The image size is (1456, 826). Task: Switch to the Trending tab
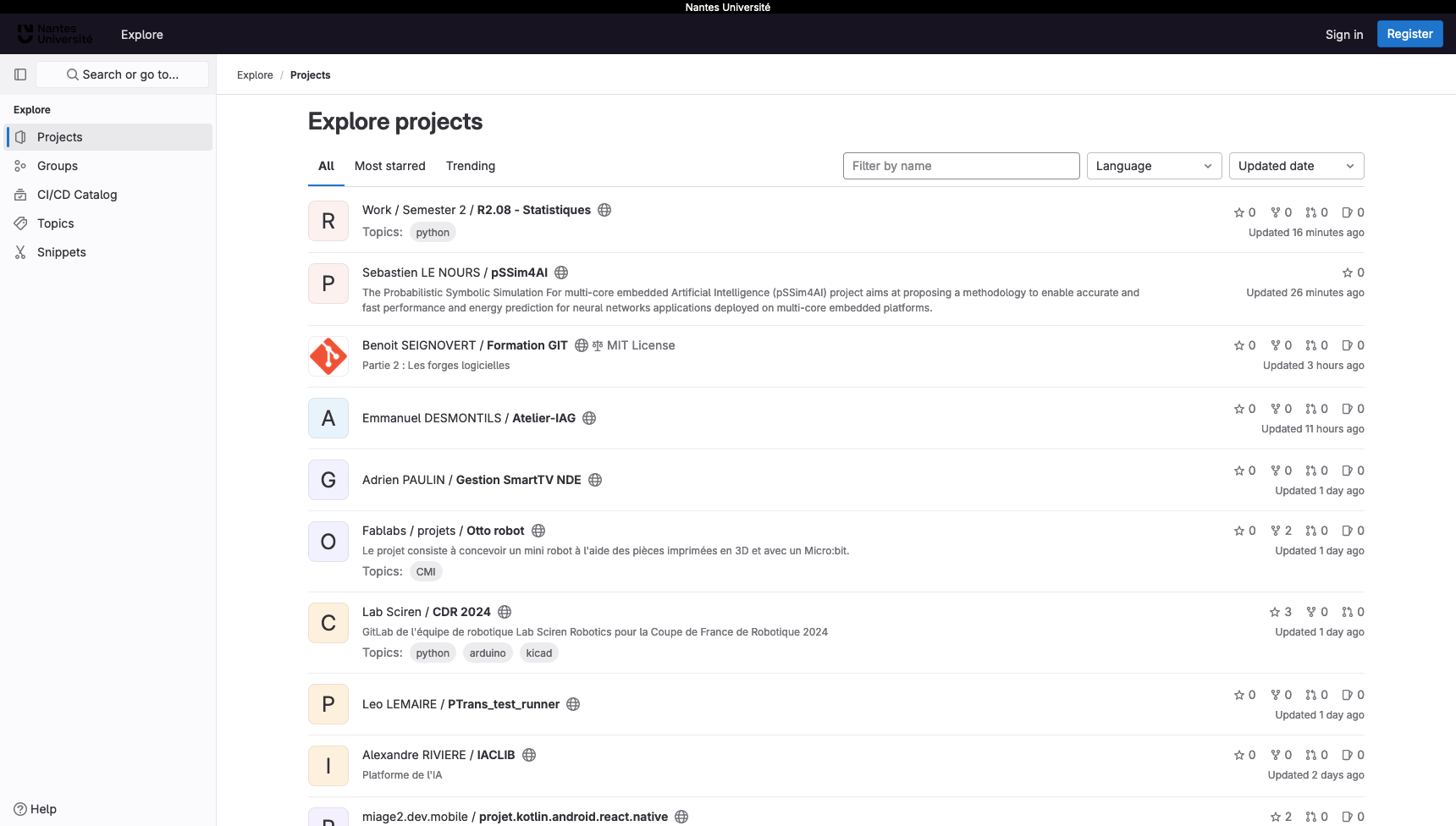[x=471, y=166]
